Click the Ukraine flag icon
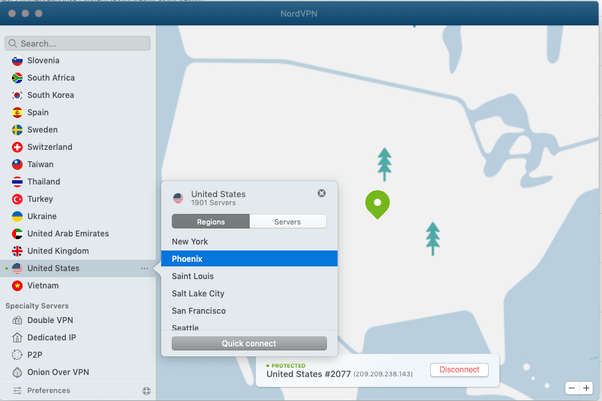Viewport: 602px width, 401px height. pyautogui.click(x=17, y=216)
